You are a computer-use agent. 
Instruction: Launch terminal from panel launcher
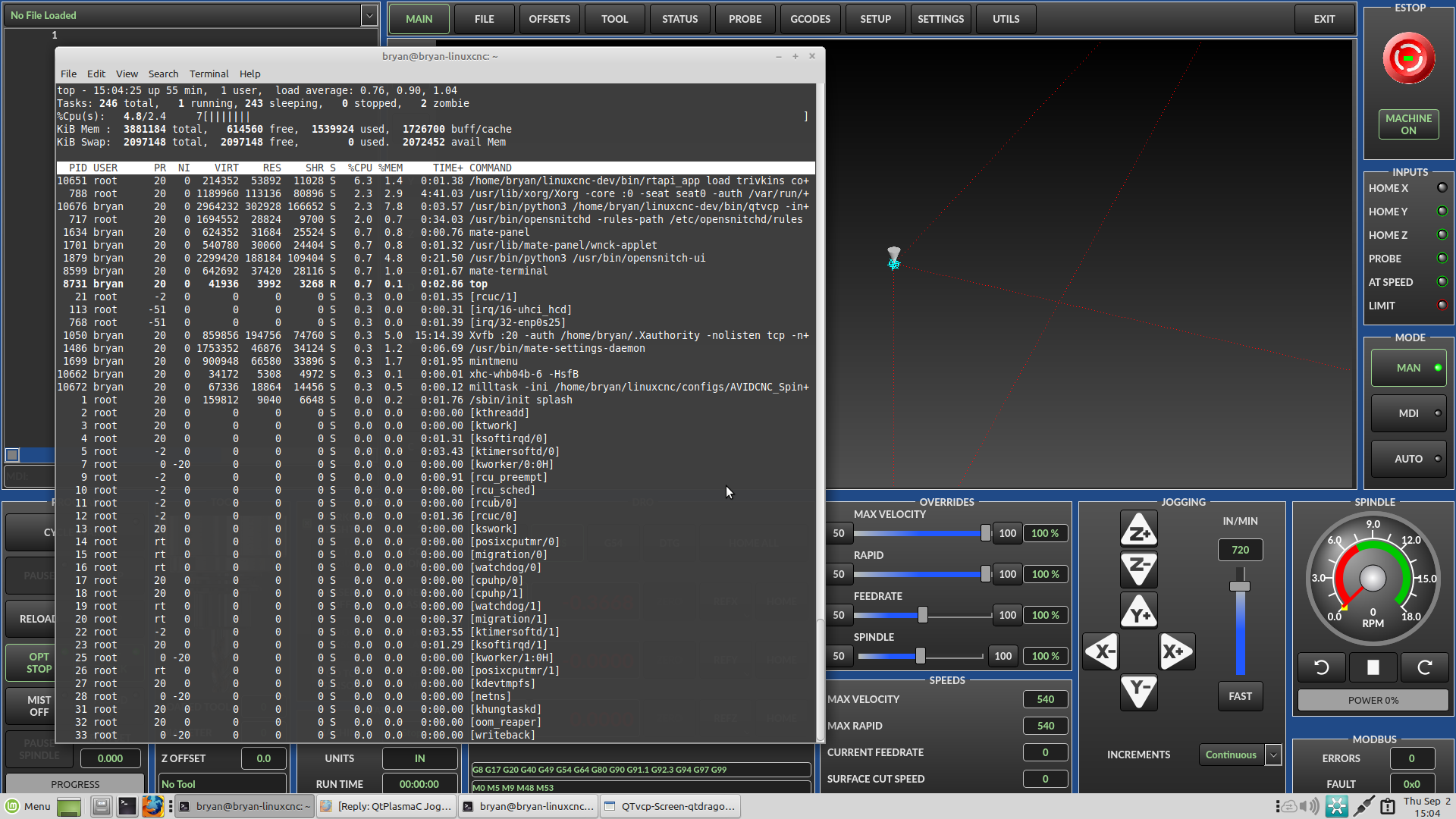pos(127,807)
